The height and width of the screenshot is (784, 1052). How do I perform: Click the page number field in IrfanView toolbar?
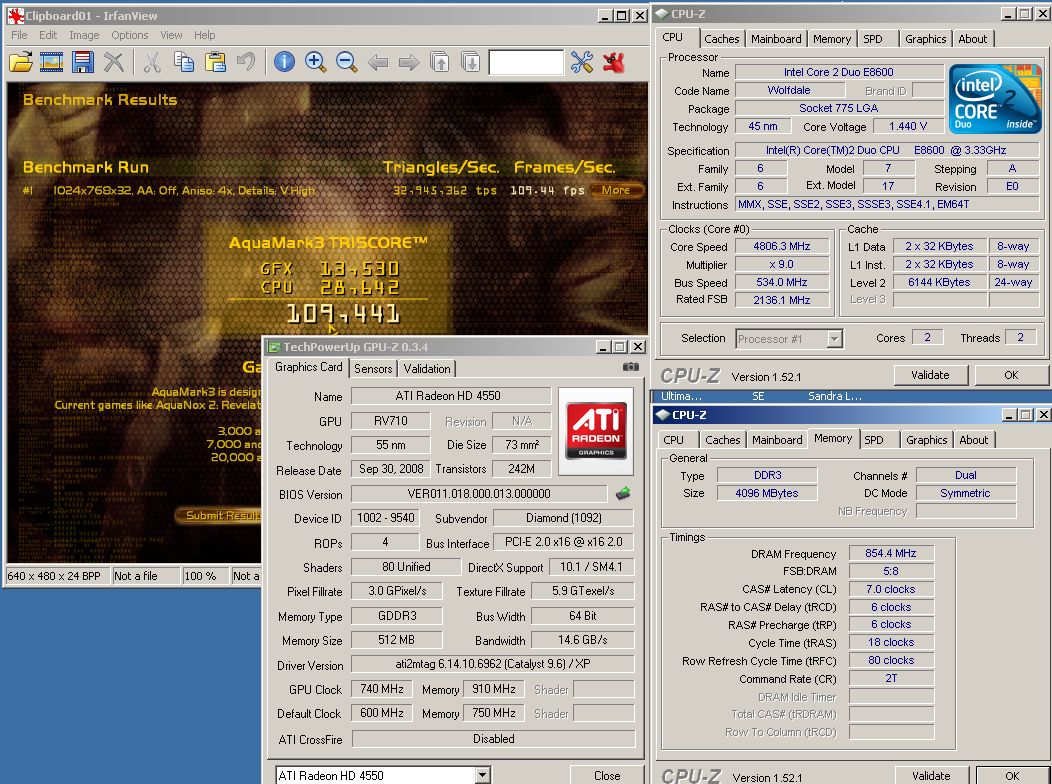click(x=526, y=62)
